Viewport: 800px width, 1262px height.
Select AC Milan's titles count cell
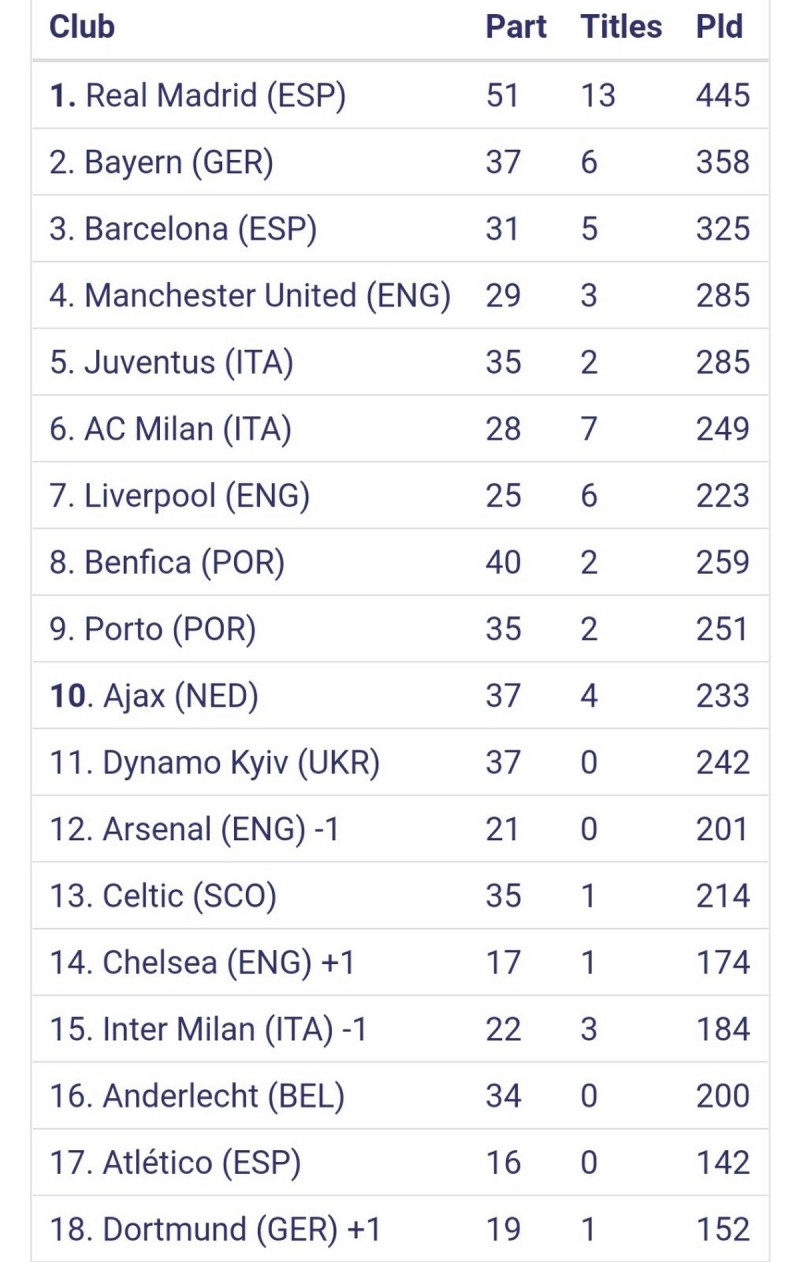coord(589,429)
